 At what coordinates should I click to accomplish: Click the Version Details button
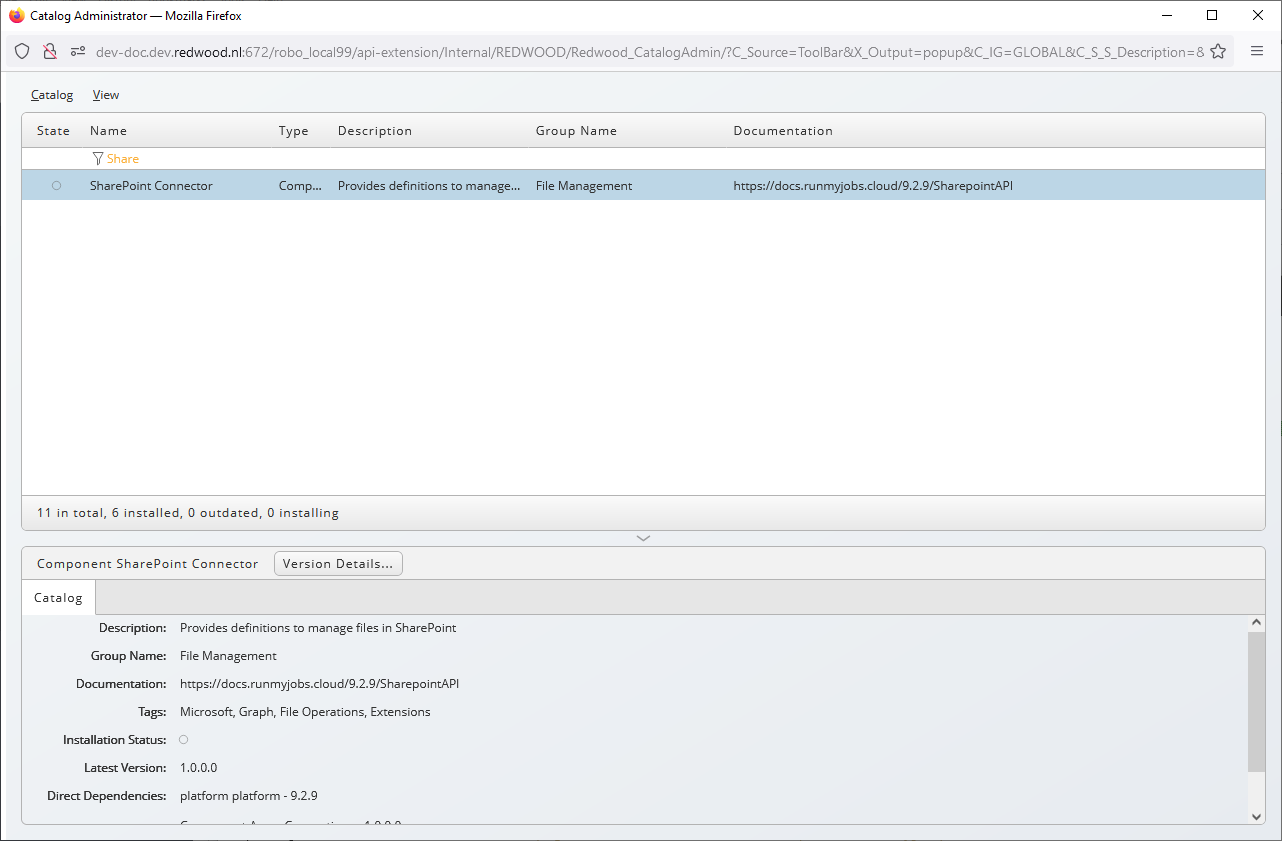(338, 564)
